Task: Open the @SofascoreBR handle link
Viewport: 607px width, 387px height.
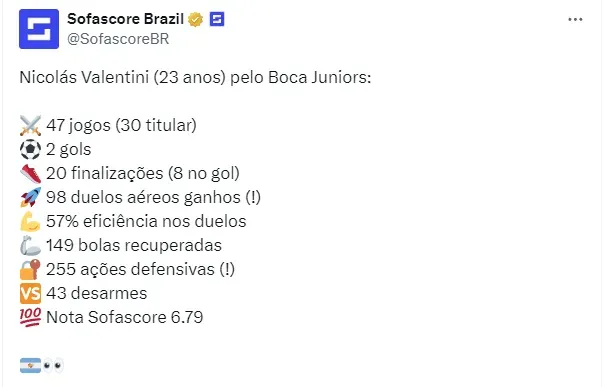Action: click(118, 39)
